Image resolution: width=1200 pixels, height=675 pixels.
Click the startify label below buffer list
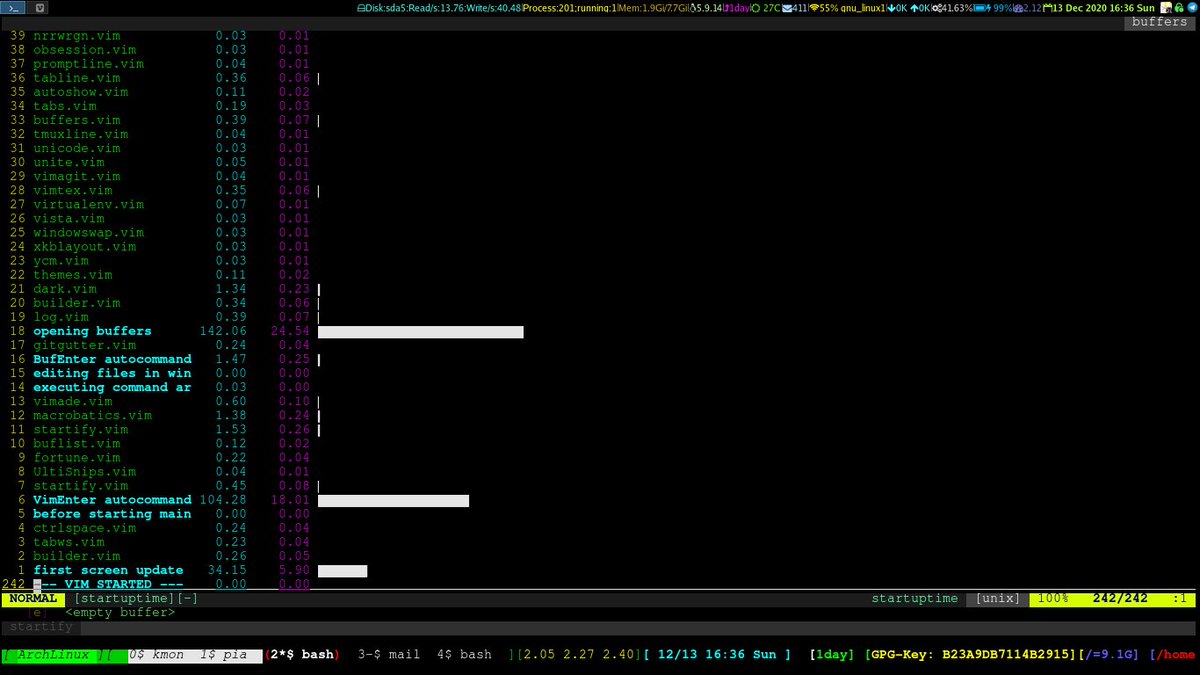pyautogui.click(x=41, y=626)
